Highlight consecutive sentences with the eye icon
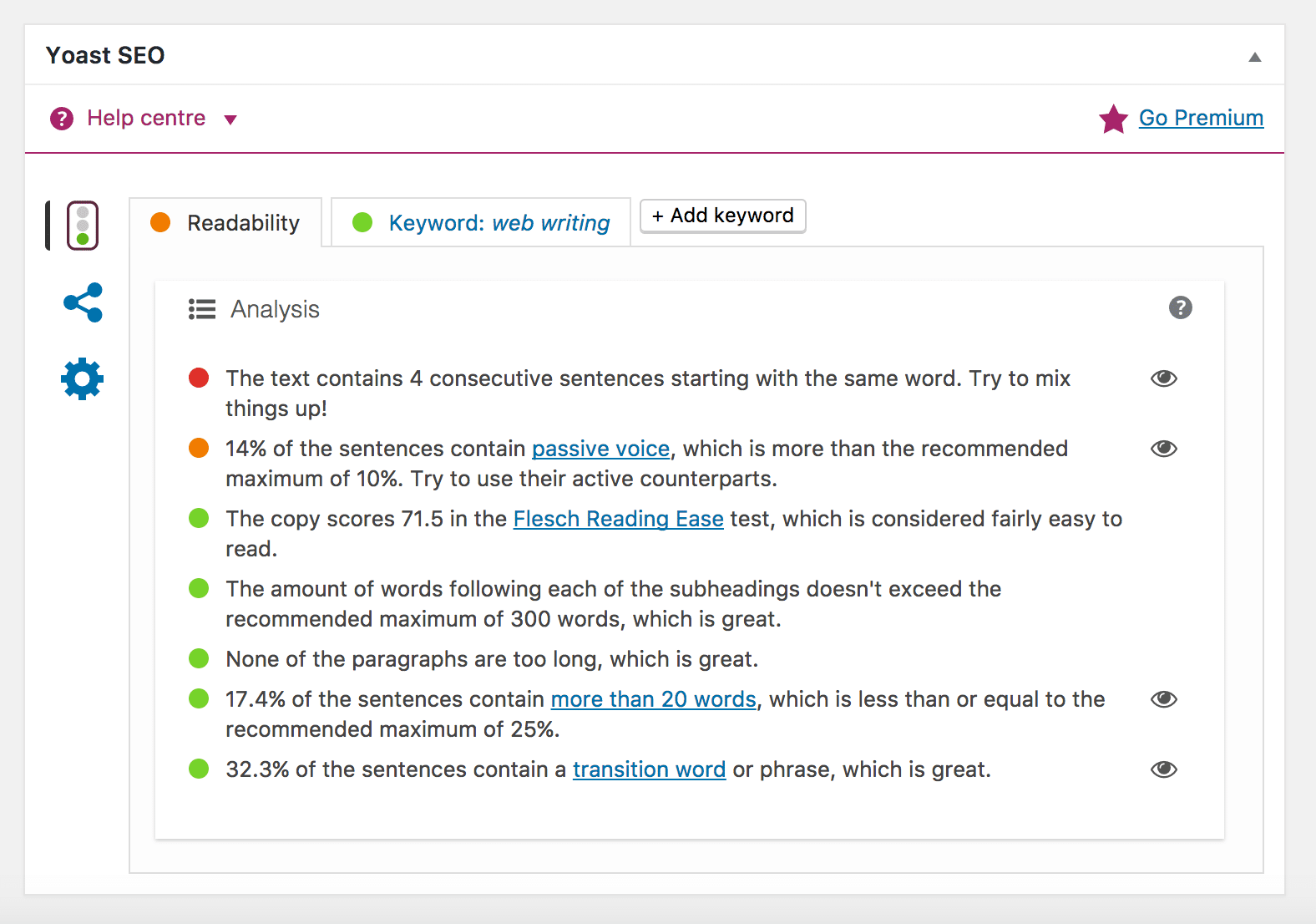The width and height of the screenshot is (1316, 924). [1163, 378]
